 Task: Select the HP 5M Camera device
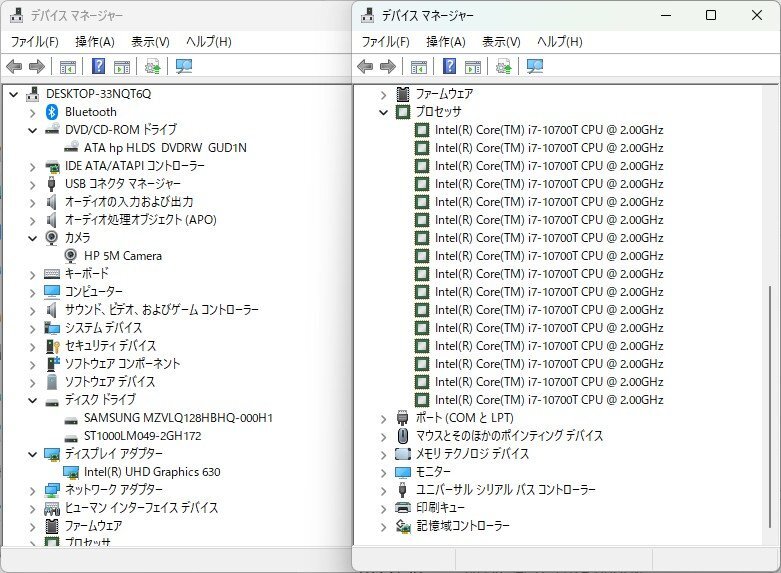(122, 256)
